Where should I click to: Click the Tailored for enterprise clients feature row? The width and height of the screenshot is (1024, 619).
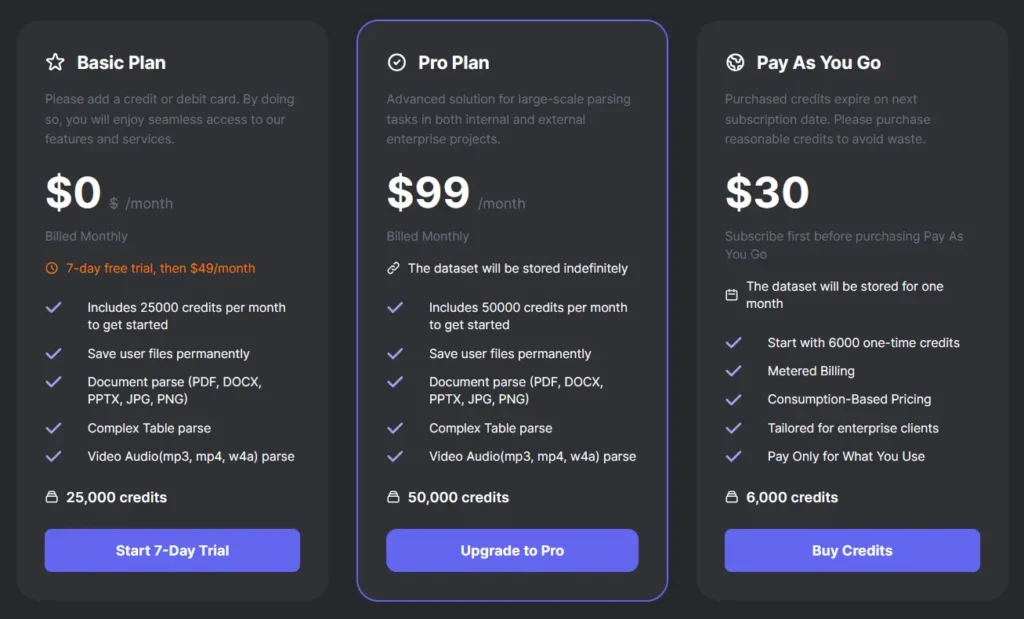[x=852, y=428]
